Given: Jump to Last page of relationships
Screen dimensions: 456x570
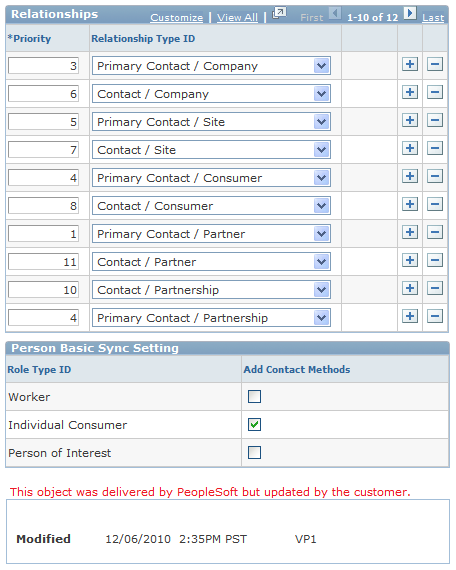Looking at the screenshot, I should [433, 17].
